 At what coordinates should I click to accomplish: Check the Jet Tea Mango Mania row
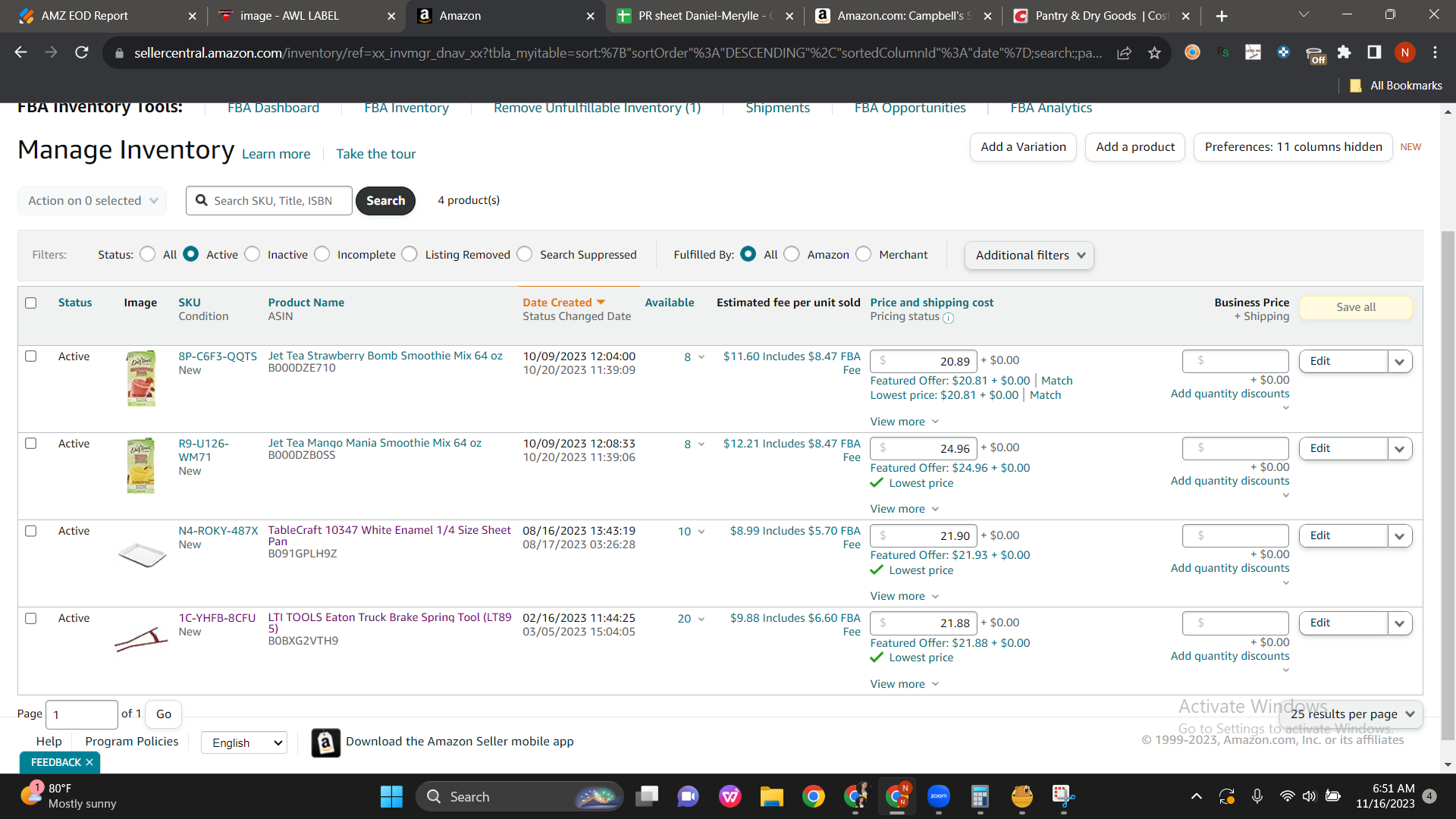pos(31,443)
